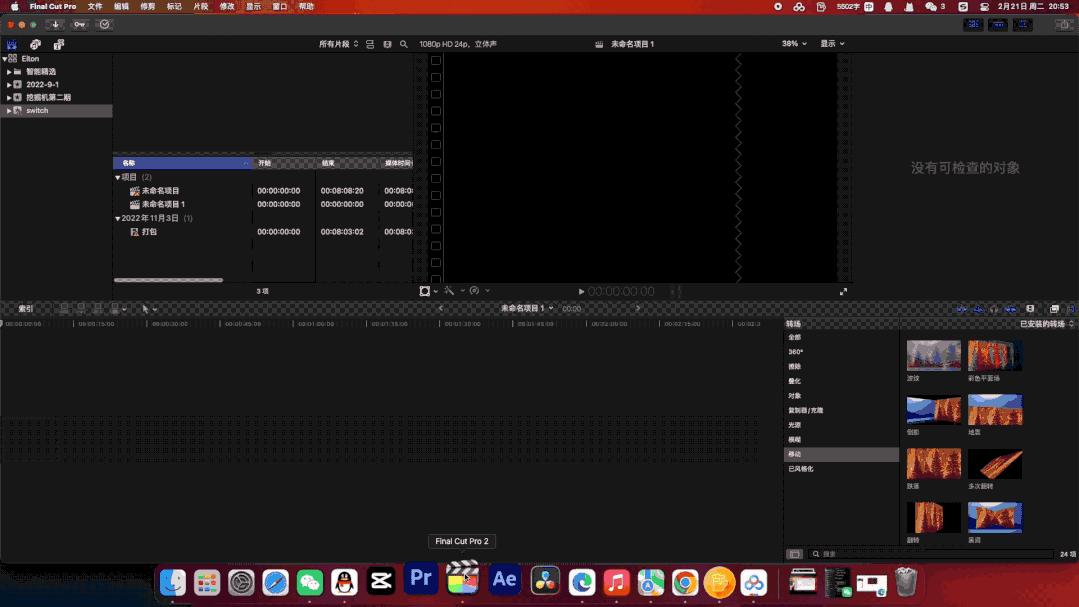Select 未命名项目 1 in the browser list

163,204
